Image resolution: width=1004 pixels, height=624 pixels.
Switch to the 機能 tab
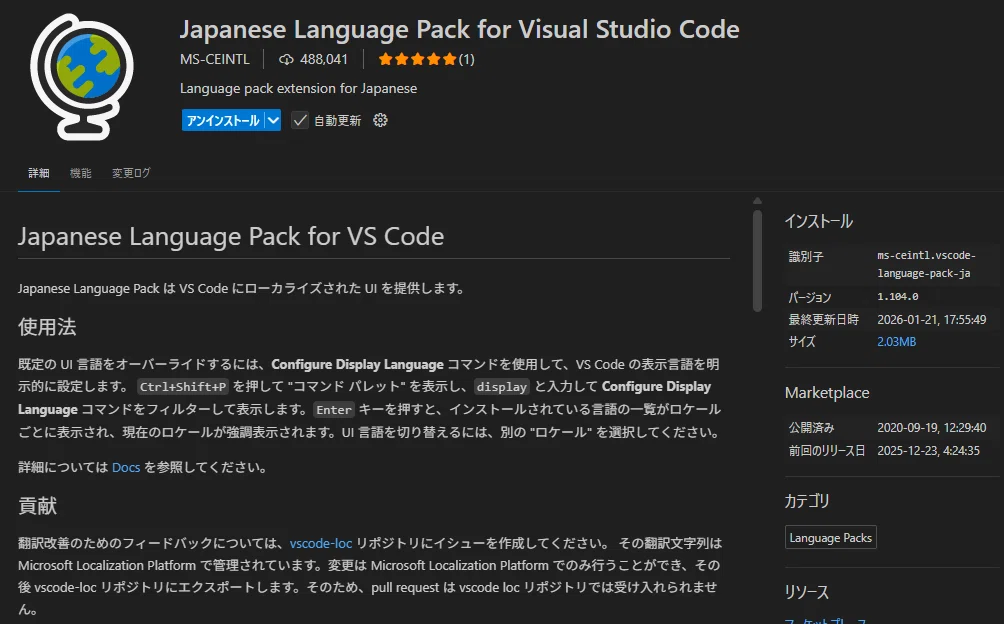[81, 173]
